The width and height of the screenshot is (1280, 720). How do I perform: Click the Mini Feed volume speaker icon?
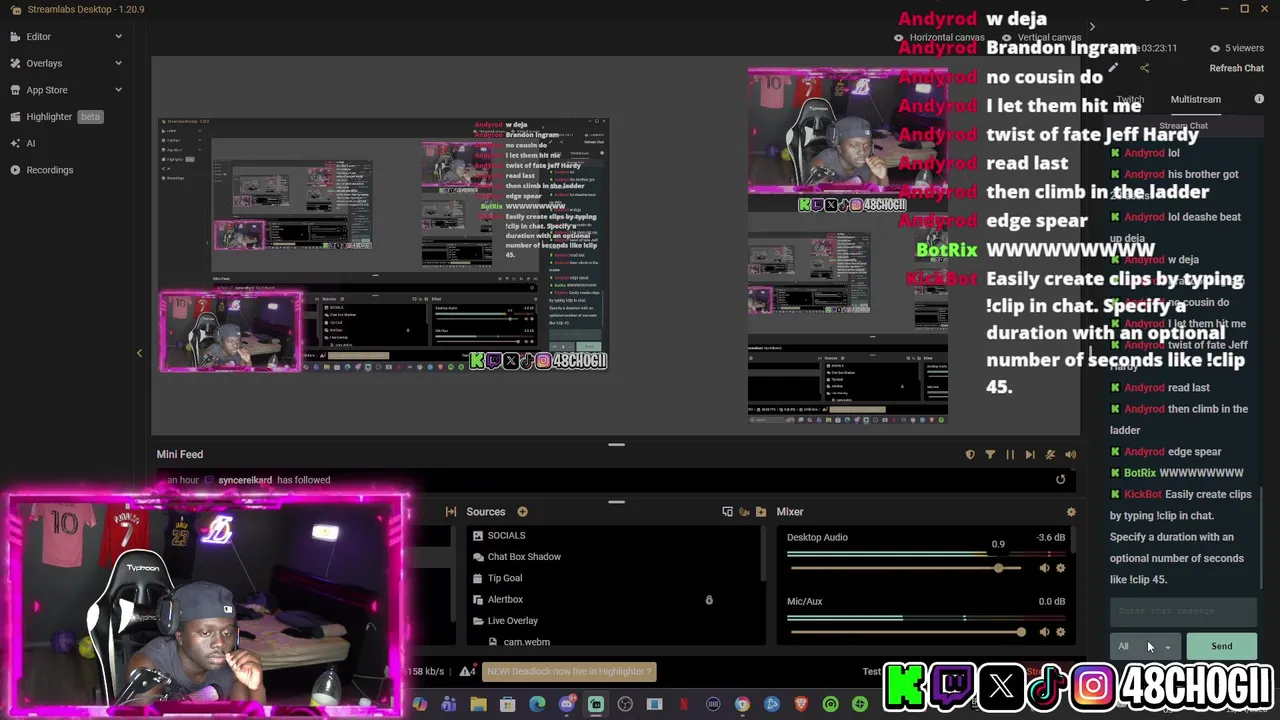[x=1070, y=455]
